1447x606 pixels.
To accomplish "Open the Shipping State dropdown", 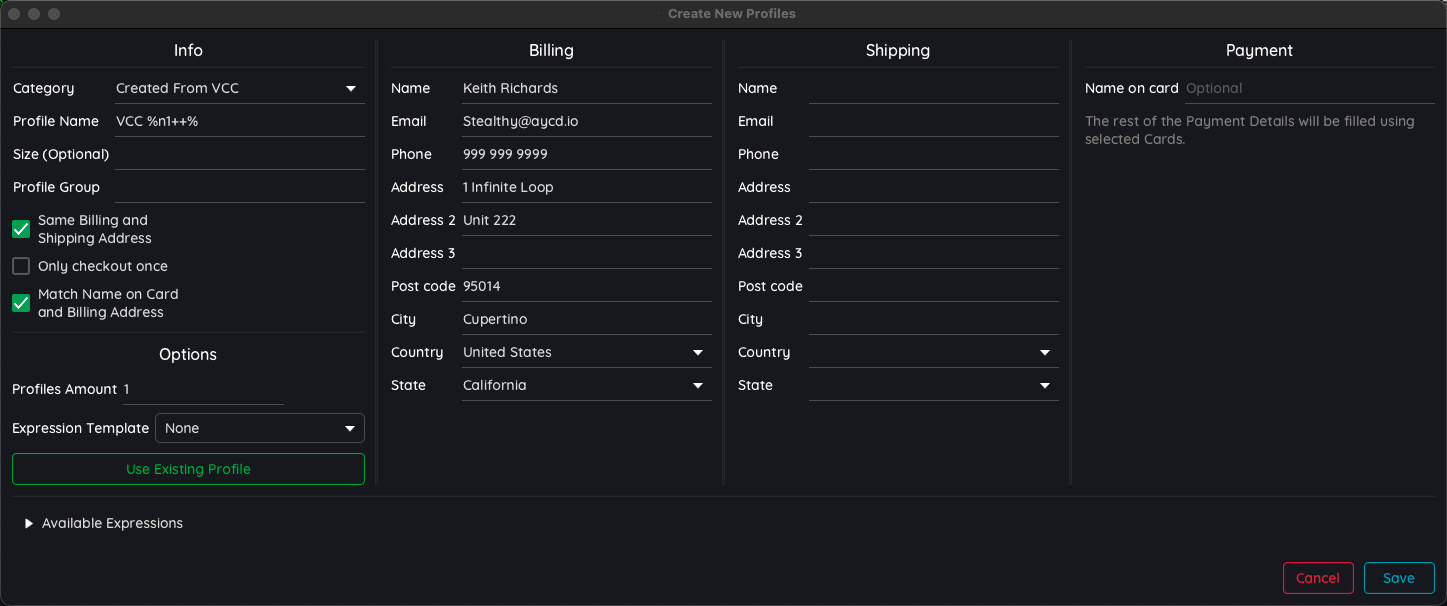I will coord(933,385).
